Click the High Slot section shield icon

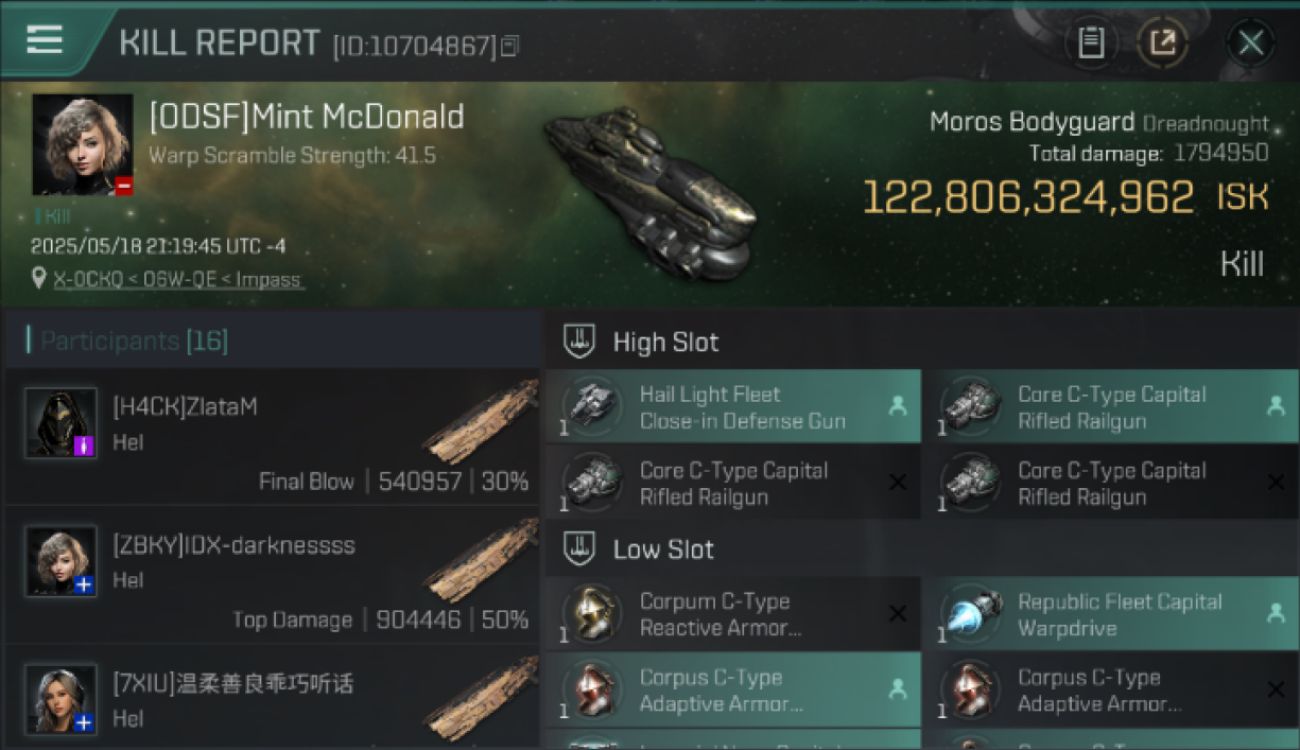coord(580,341)
